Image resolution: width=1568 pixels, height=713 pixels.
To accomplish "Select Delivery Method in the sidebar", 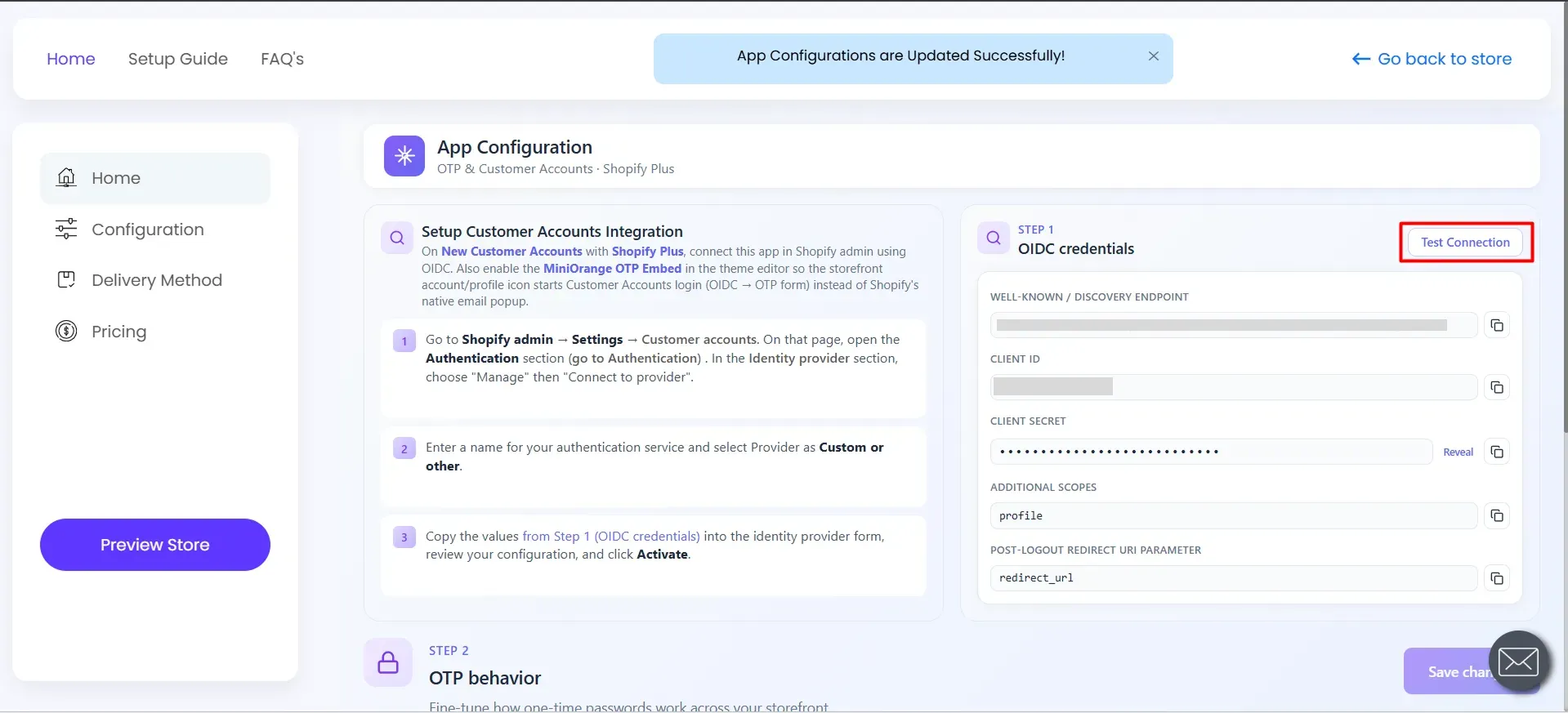I will point(155,280).
